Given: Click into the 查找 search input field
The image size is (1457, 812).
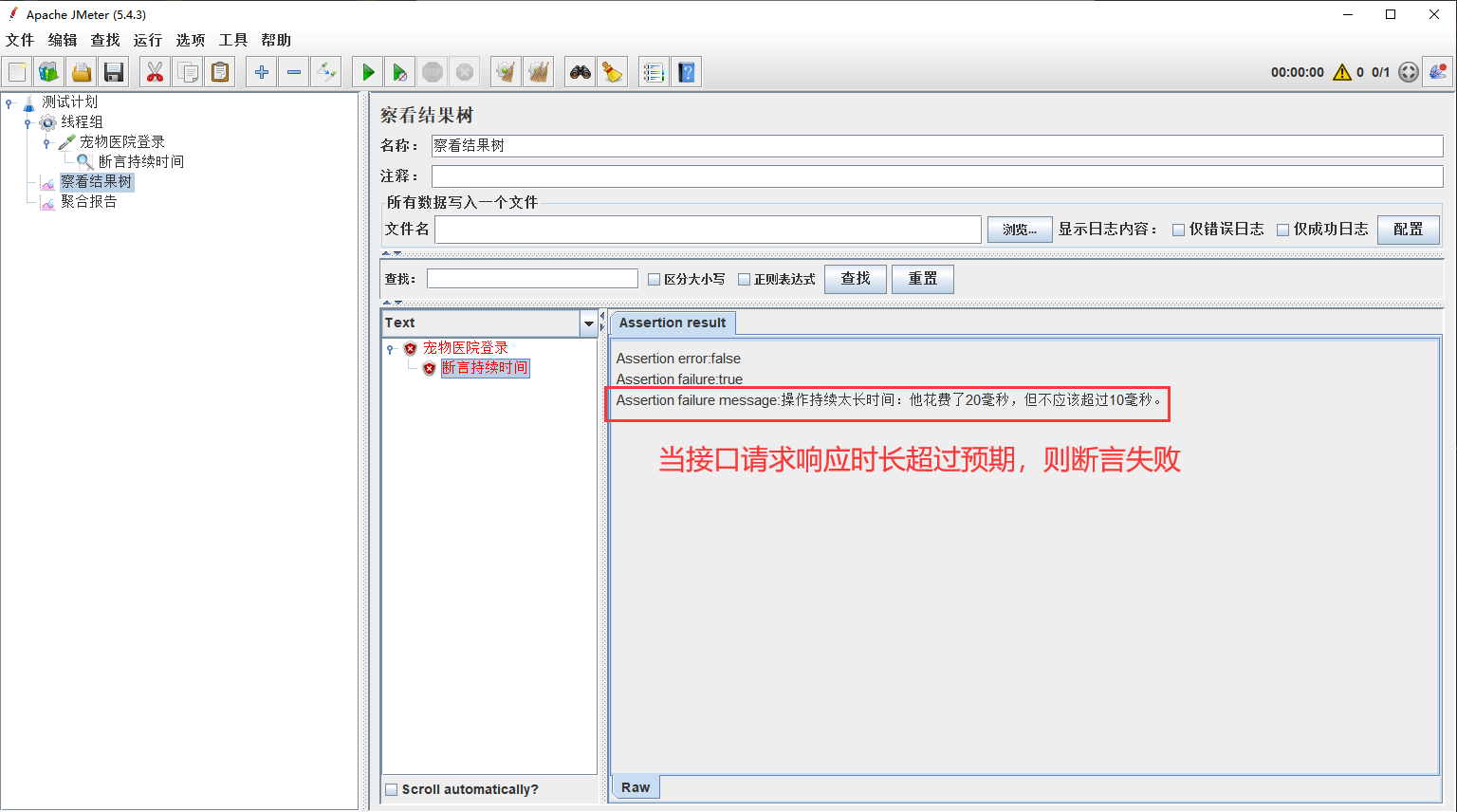Looking at the screenshot, I should pyautogui.click(x=532, y=279).
